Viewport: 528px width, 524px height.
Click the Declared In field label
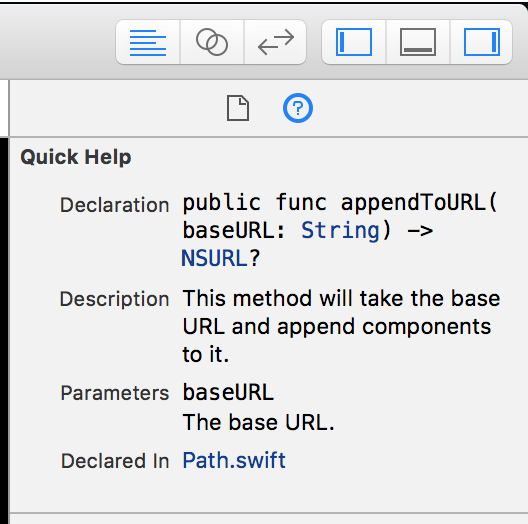(x=115, y=461)
